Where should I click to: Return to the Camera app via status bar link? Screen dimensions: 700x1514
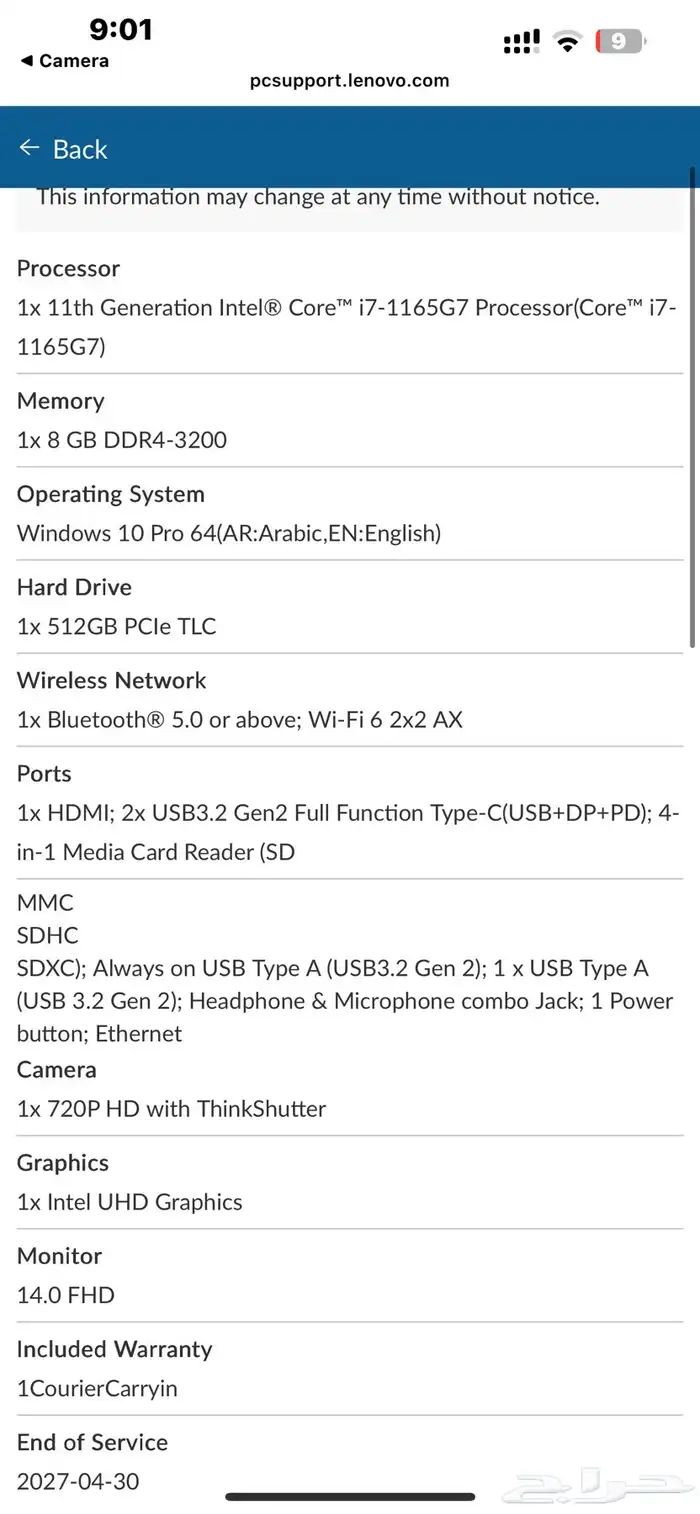coord(65,61)
